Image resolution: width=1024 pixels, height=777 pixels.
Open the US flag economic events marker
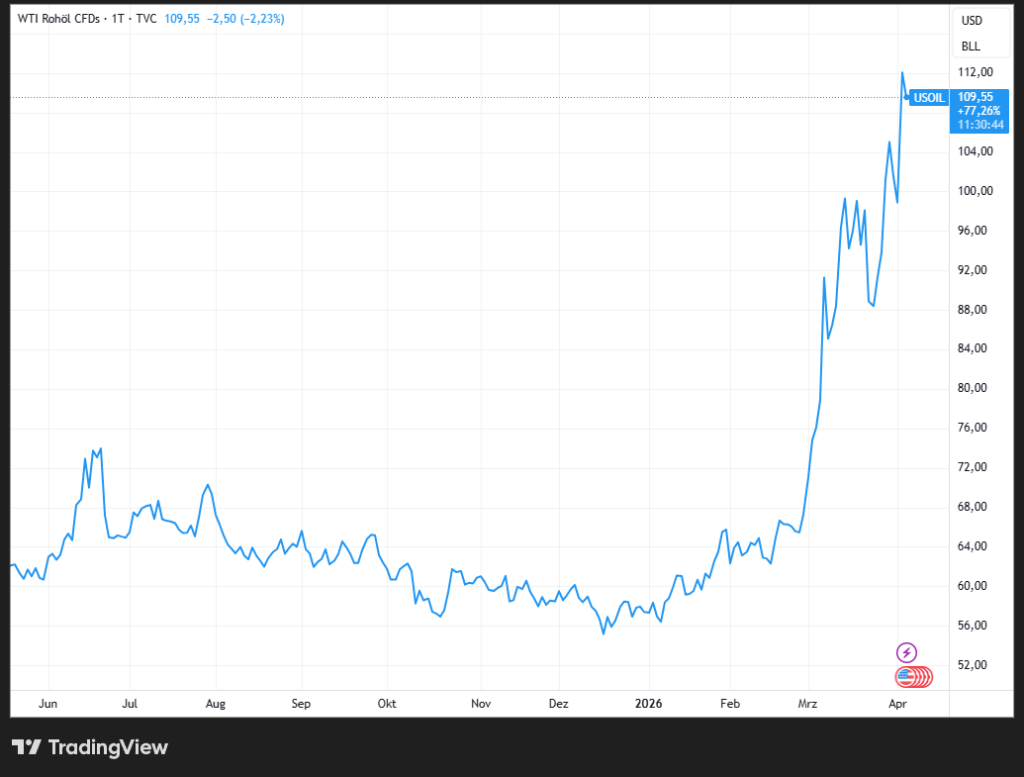pyautogui.click(x=908, y=677)
